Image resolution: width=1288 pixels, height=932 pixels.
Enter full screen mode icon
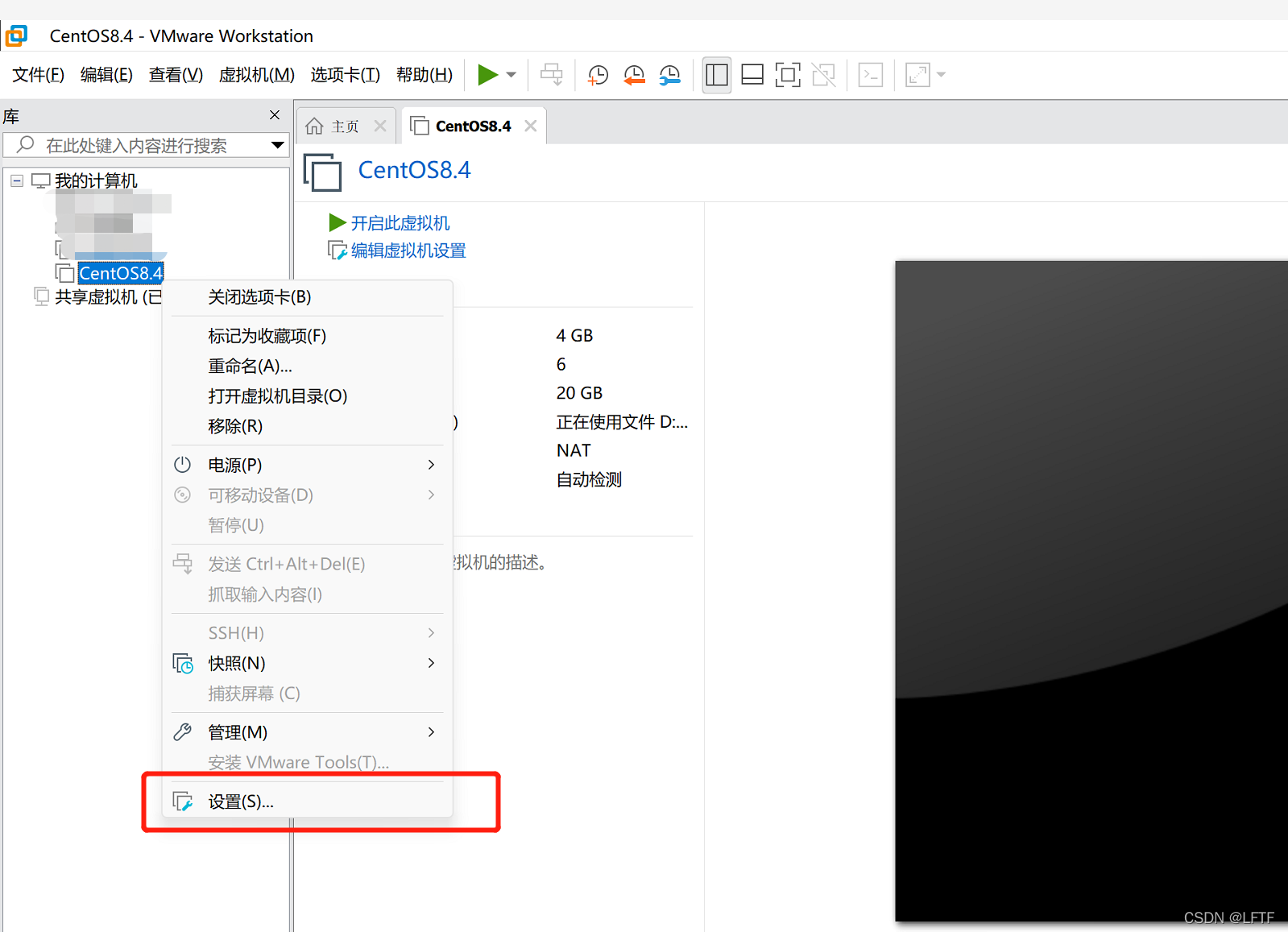coord(788,75)
